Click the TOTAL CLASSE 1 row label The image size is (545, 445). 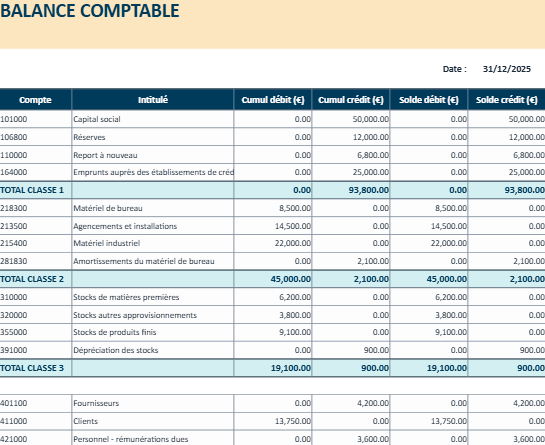32,190
